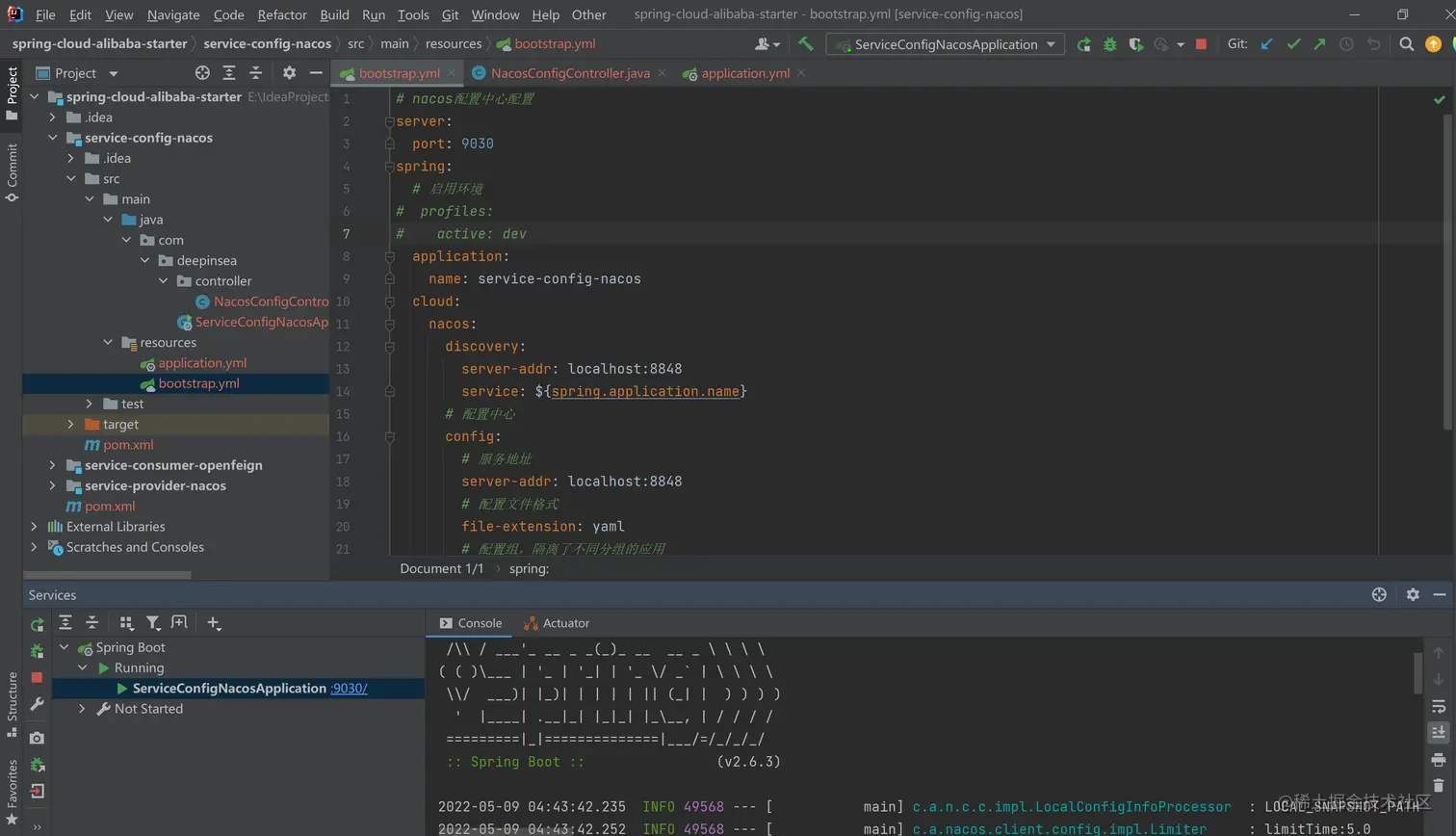1456x836 pixels.
Task: Toggle scroll to end of console
Action: pyautogui.click(x=1439, y=733)
